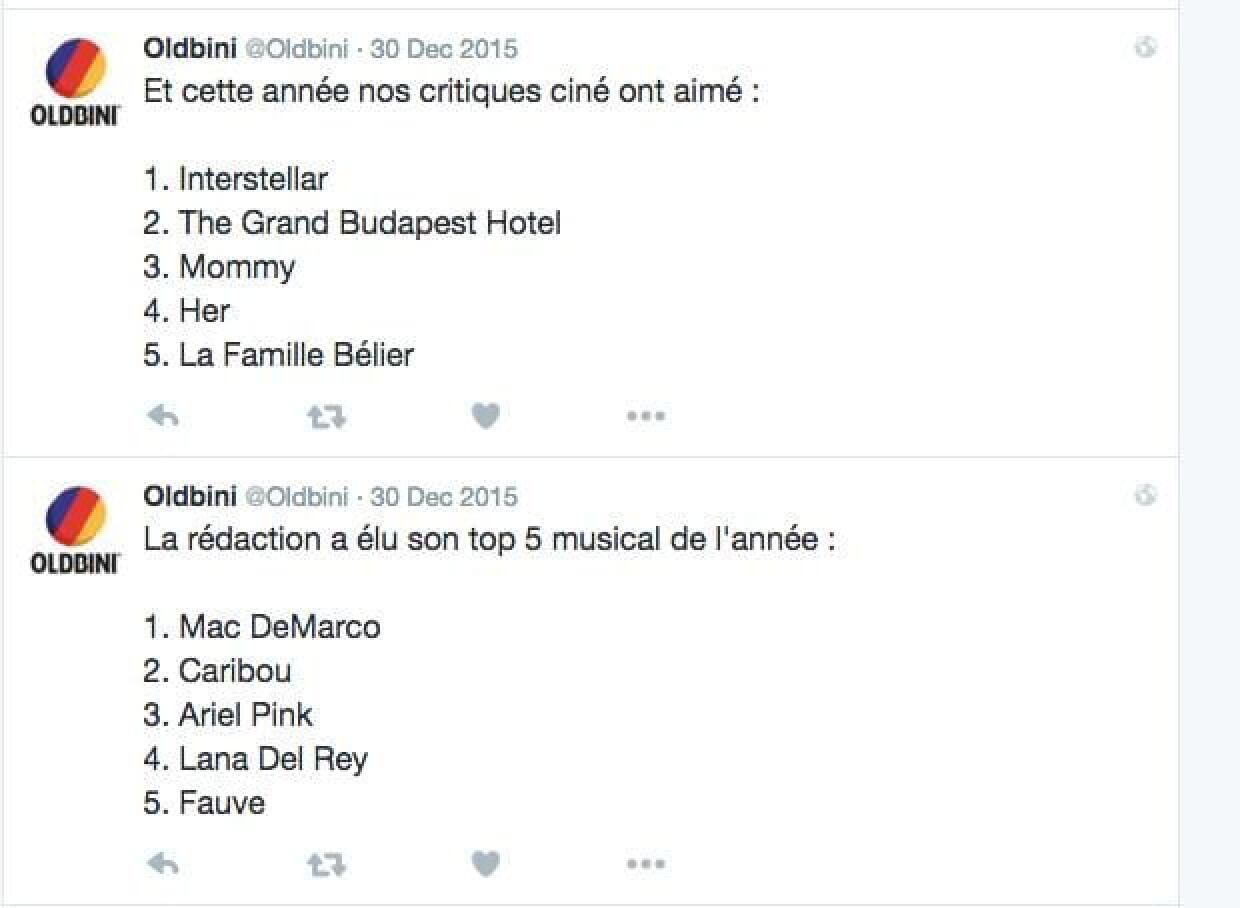The width and height of the screenshot is (1240, 908).
Task: Like the film critics top 5 tweet
Action: (x=485, y=416)
